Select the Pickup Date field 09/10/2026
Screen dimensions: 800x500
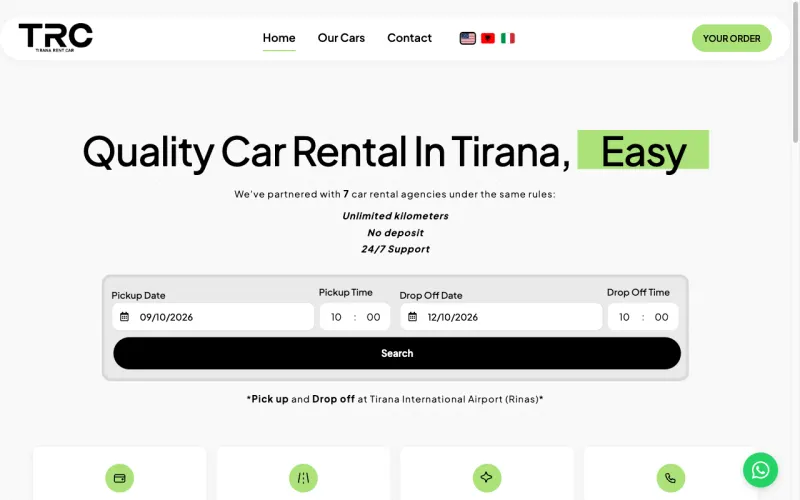point(213,317)
